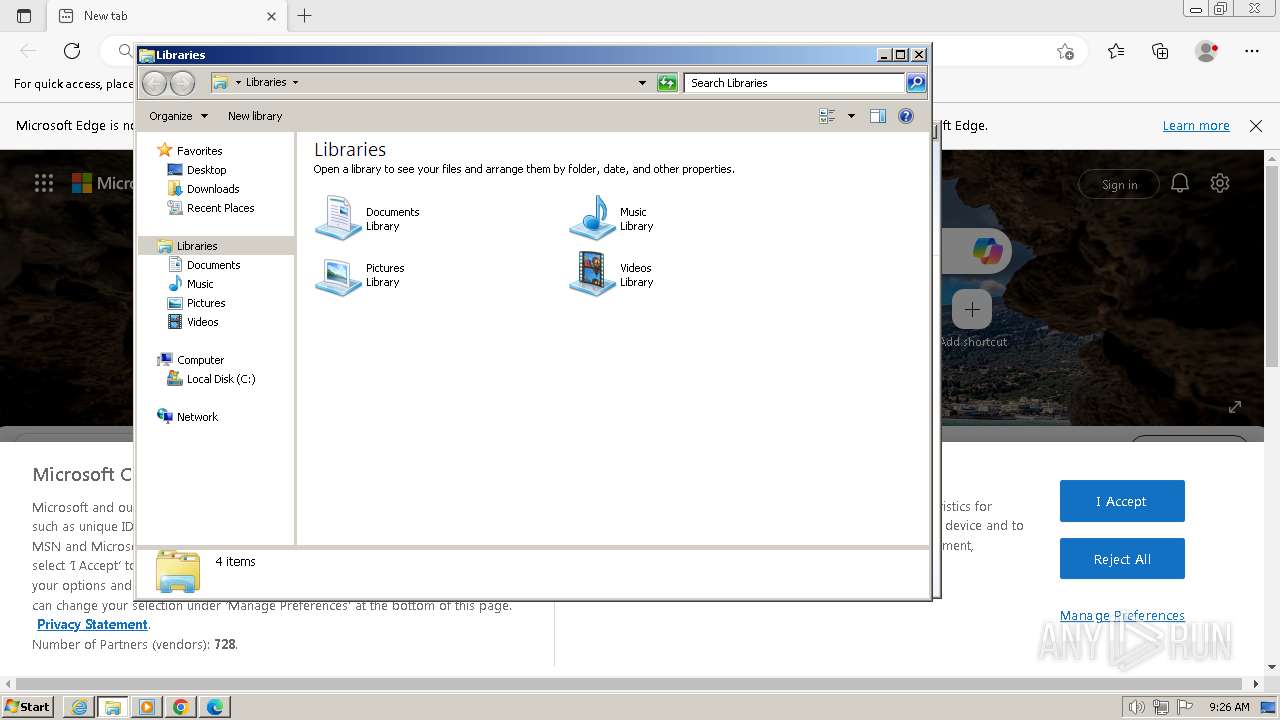Open Edge settings and more menu
Image resolution: width=1280 pixels, height=720 pixels.
click(1252, 51)
